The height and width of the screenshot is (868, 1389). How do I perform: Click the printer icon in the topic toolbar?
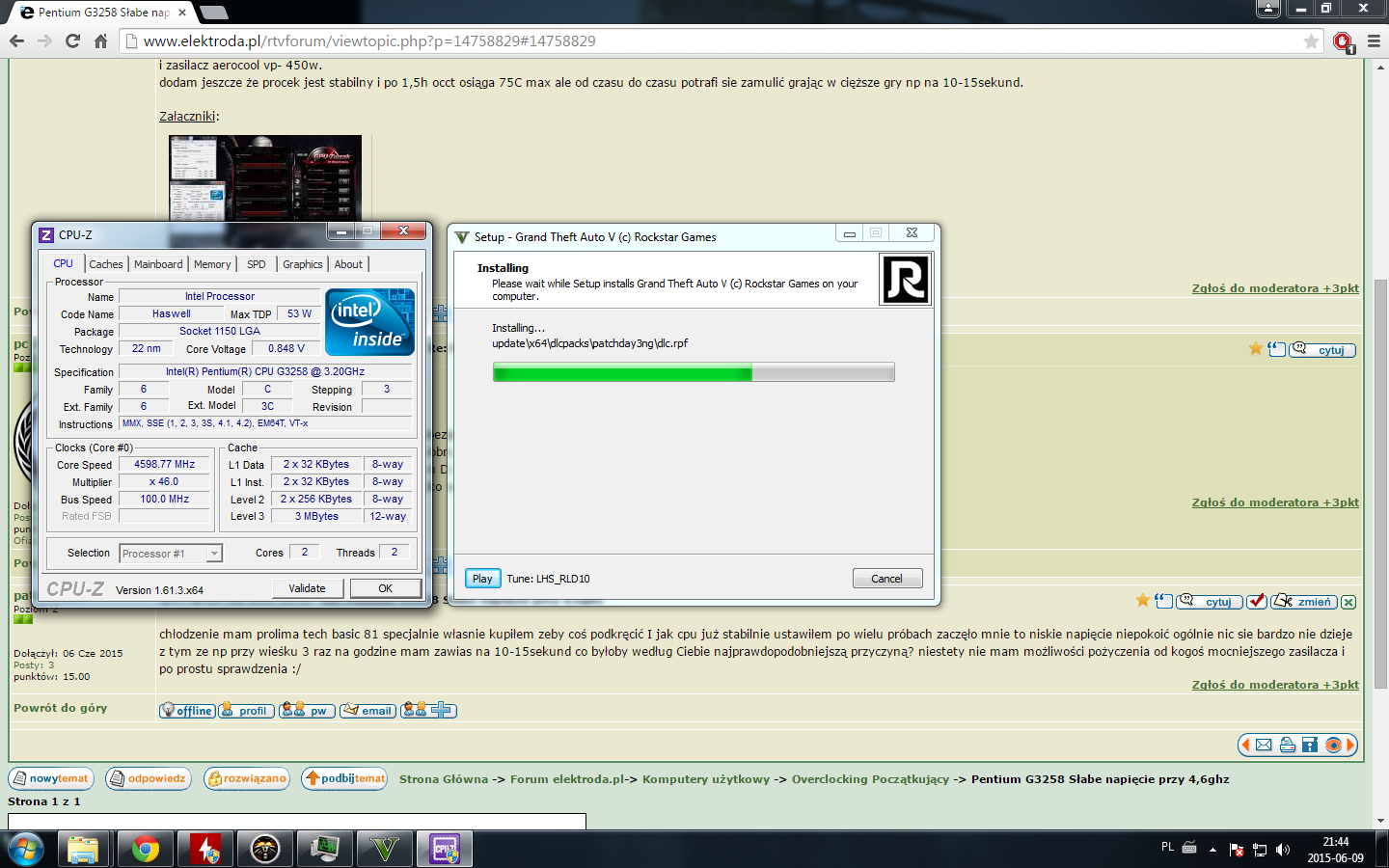[x=1287, y=745]
